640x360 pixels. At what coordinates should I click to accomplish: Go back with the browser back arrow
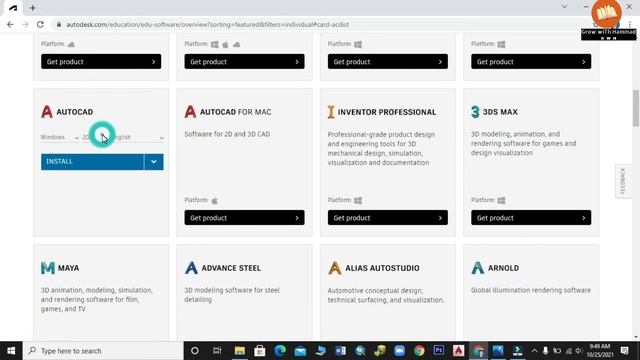(x=10, y=24)
